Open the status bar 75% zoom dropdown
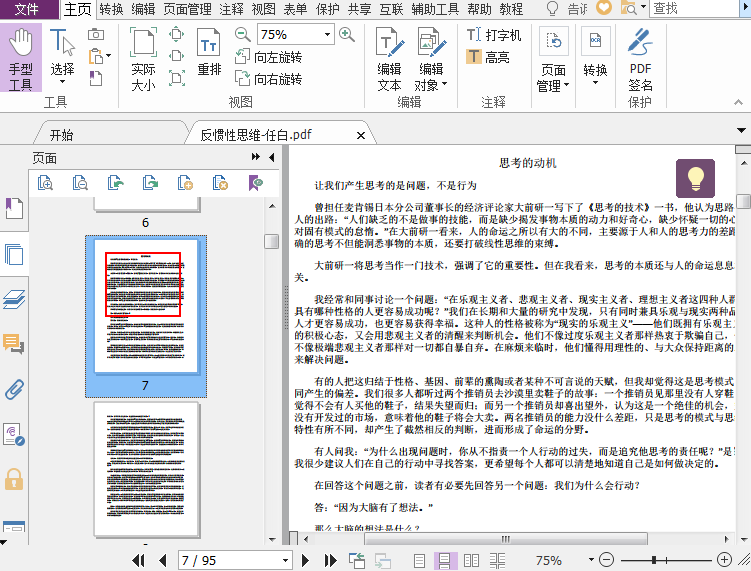The image size is (751, 571). click(x=591, y=560)
